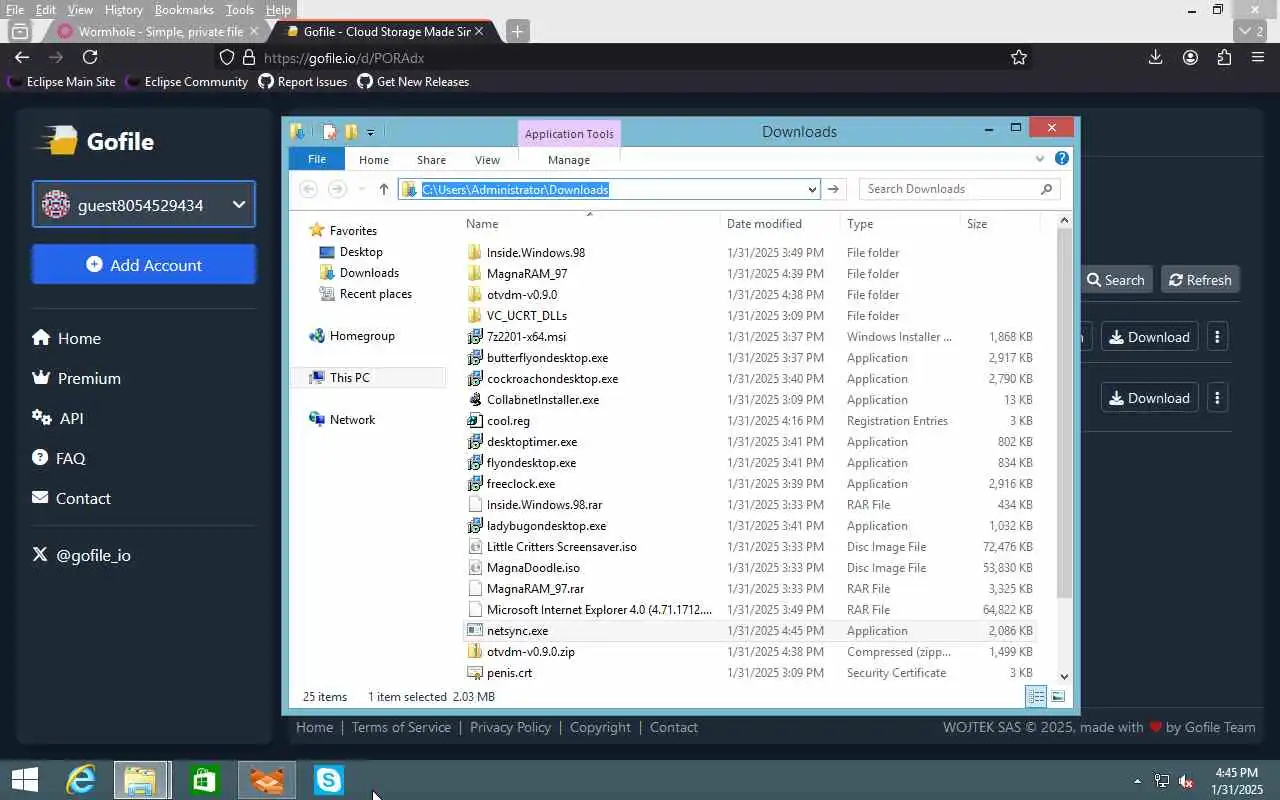Open the Share ribbon tab
Screen dimensions: 1280x800
tap(432, 160)
